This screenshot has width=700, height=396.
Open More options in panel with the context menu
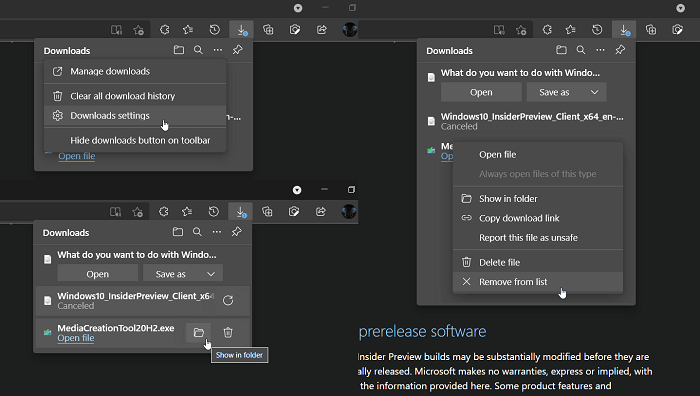pos(600,50)
